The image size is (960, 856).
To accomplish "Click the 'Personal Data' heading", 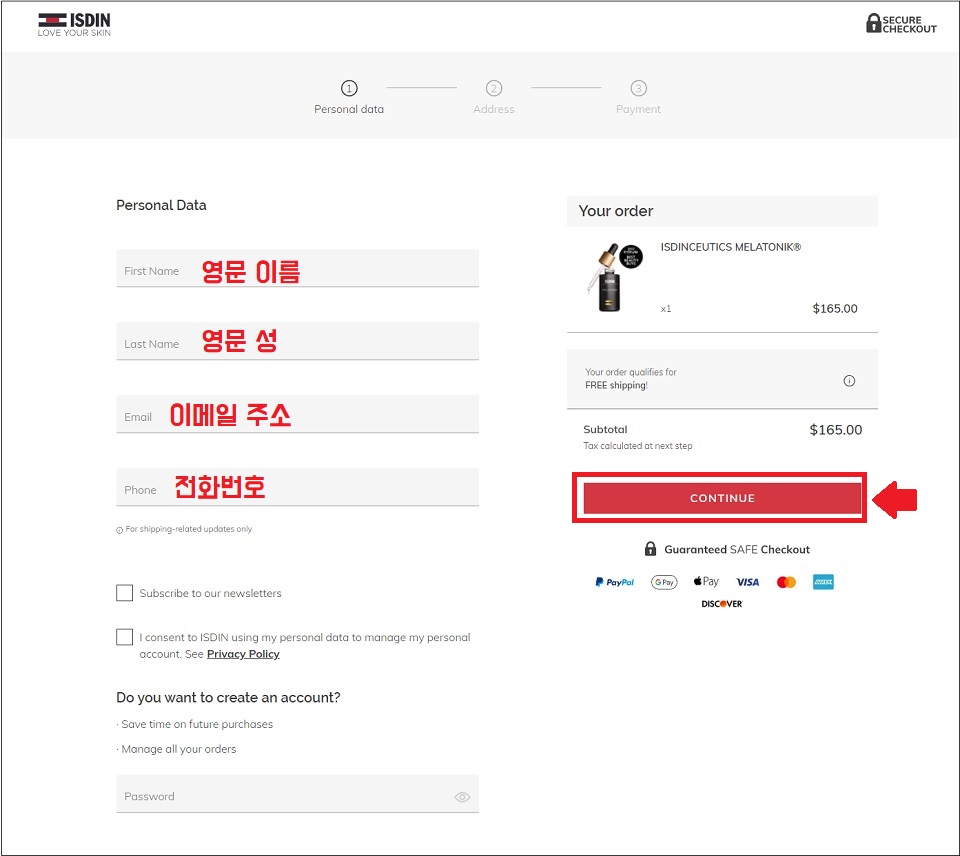I will 161,205.
